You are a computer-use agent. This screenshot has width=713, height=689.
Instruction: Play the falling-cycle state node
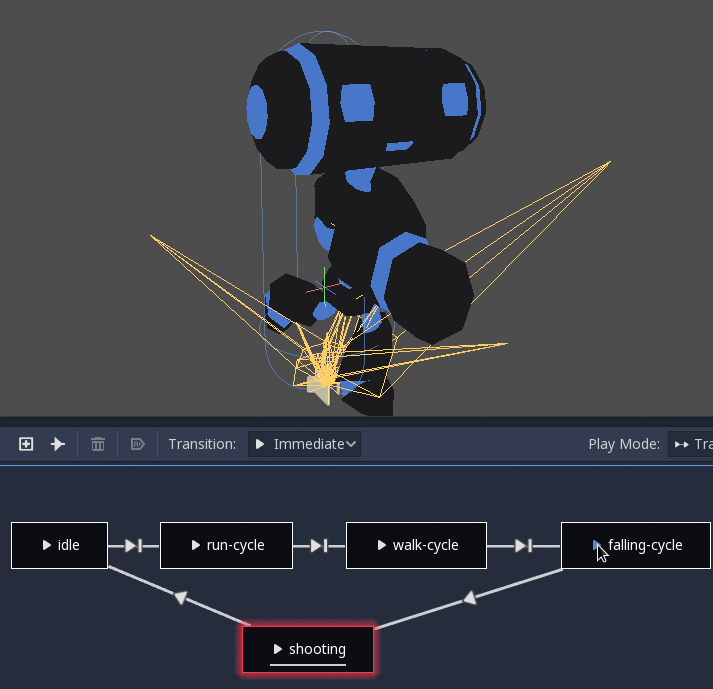[x=597, y=545]
